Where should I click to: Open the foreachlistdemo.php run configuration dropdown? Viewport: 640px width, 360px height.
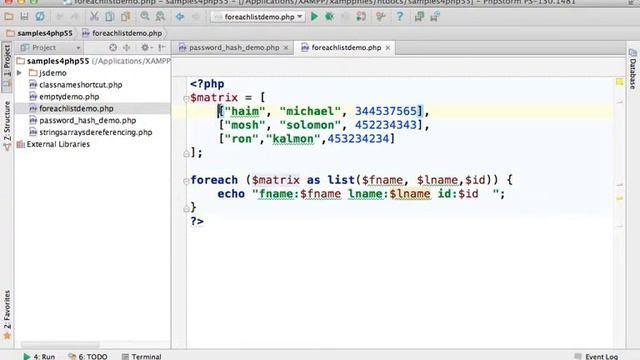click(258, 17)
